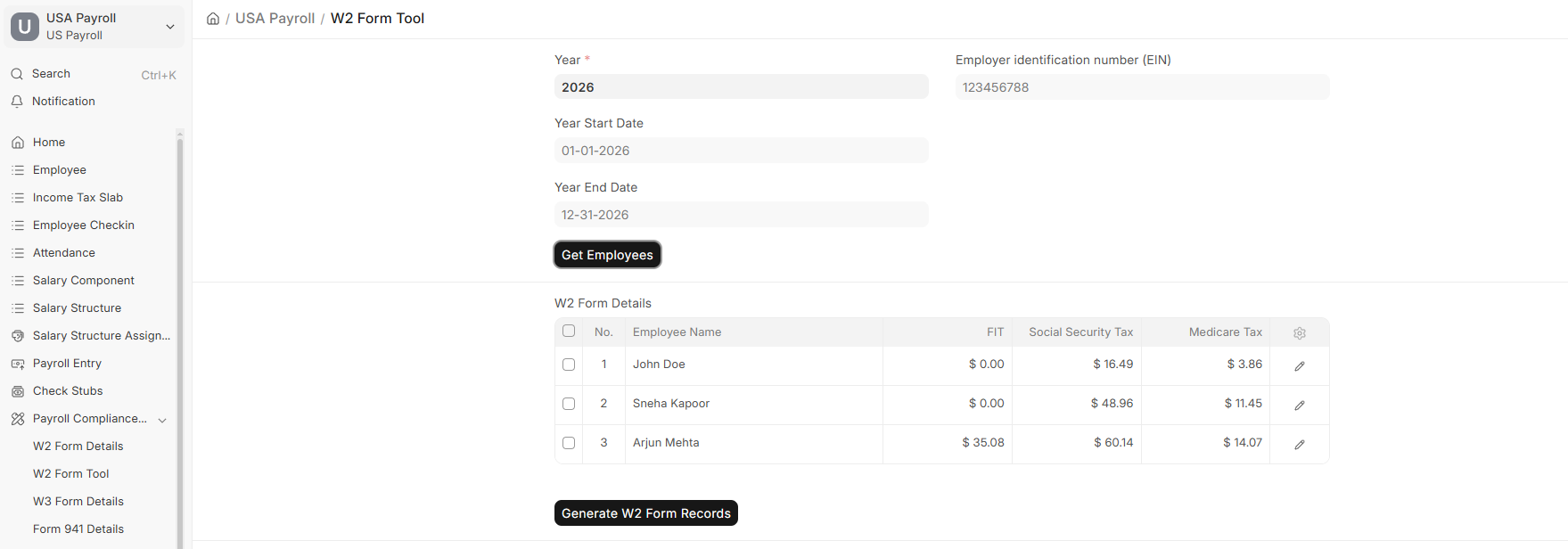Click the Payroll Entry icon
This screenshot has width=1568, height=549.
click(x=18, y=364)
